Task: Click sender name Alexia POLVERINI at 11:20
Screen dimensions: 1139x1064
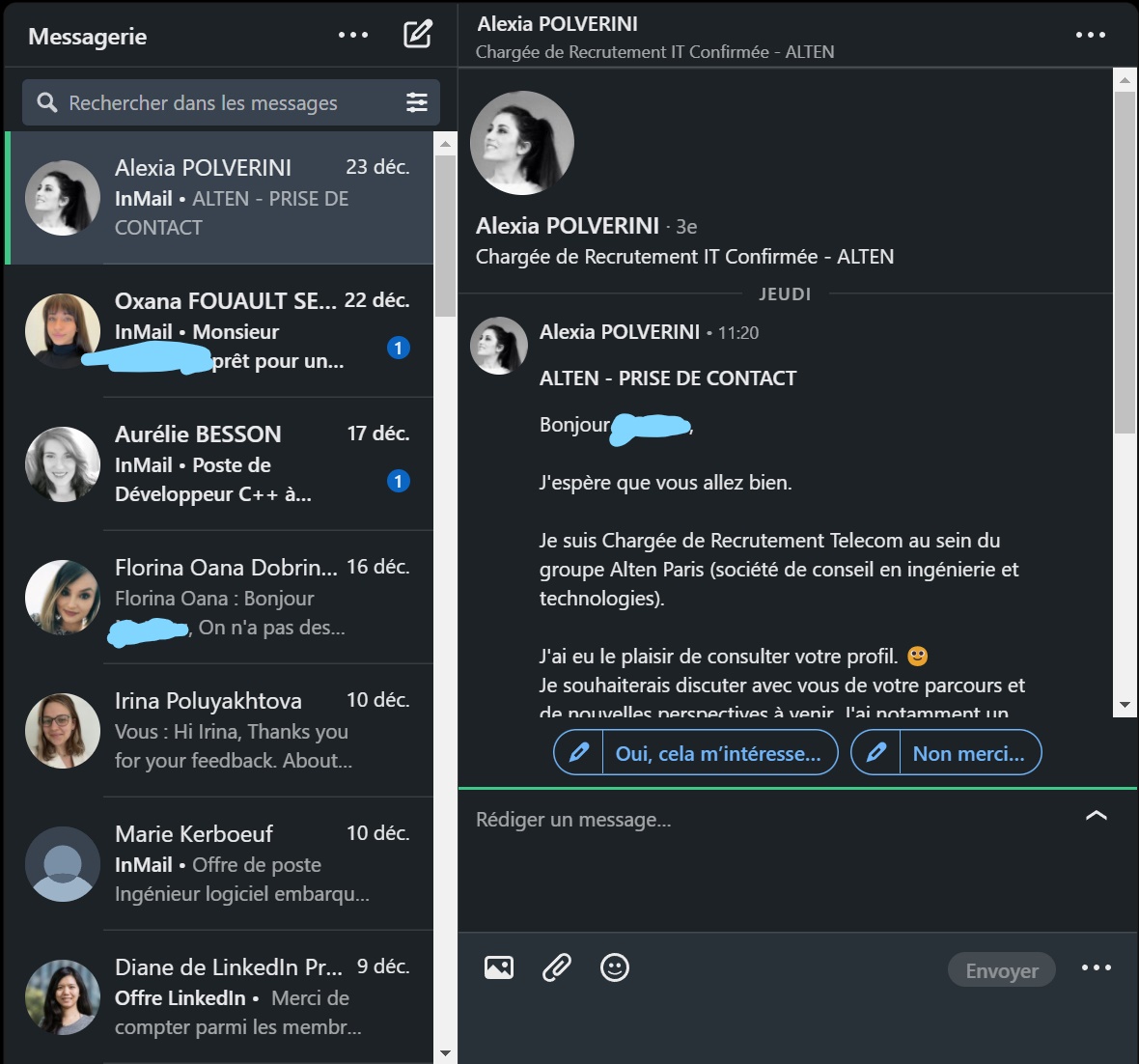Action: [620, 332]
